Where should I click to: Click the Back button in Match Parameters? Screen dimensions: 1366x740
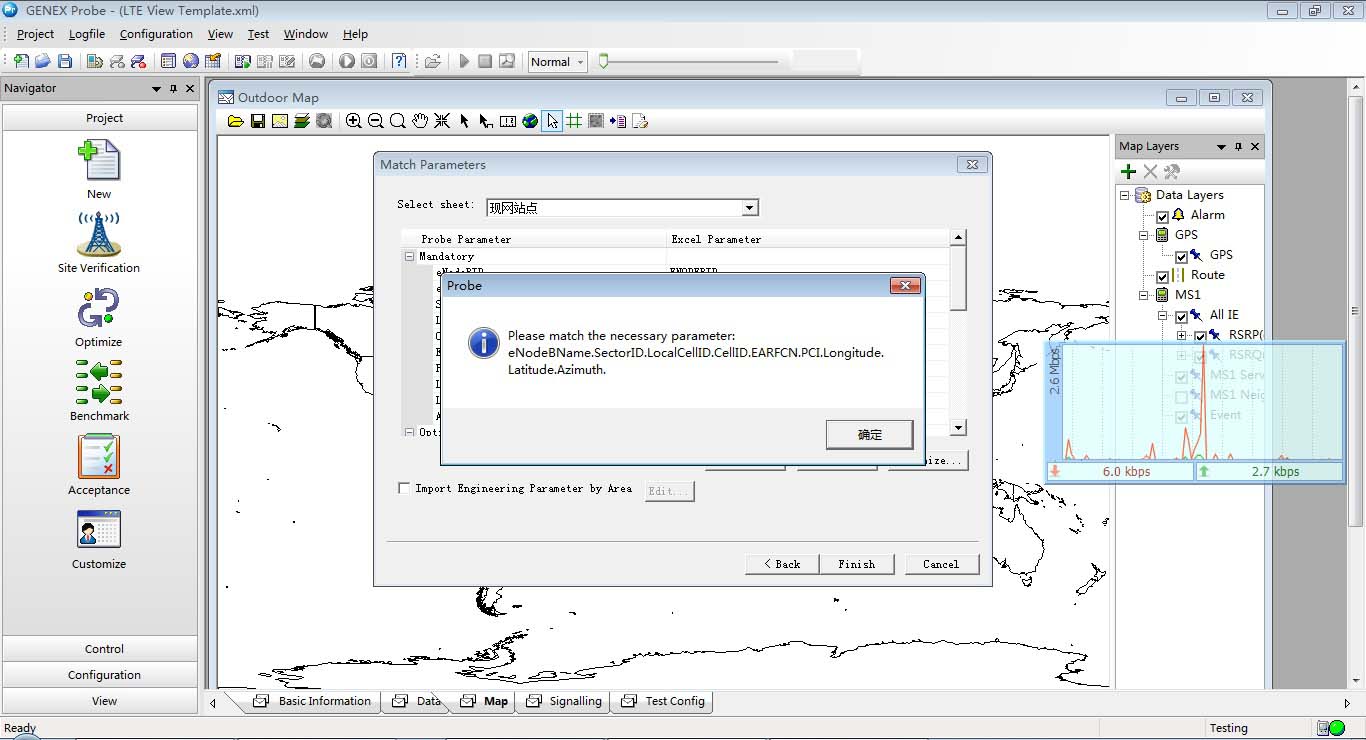[782, 564]
